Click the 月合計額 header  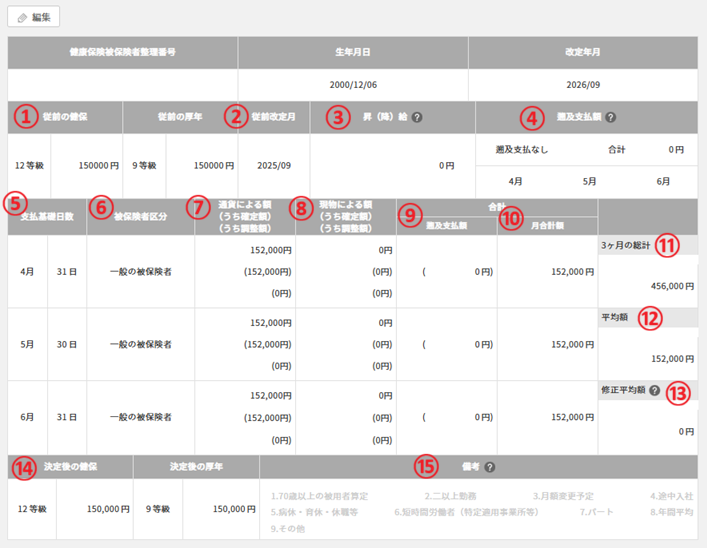coord(547,226)
